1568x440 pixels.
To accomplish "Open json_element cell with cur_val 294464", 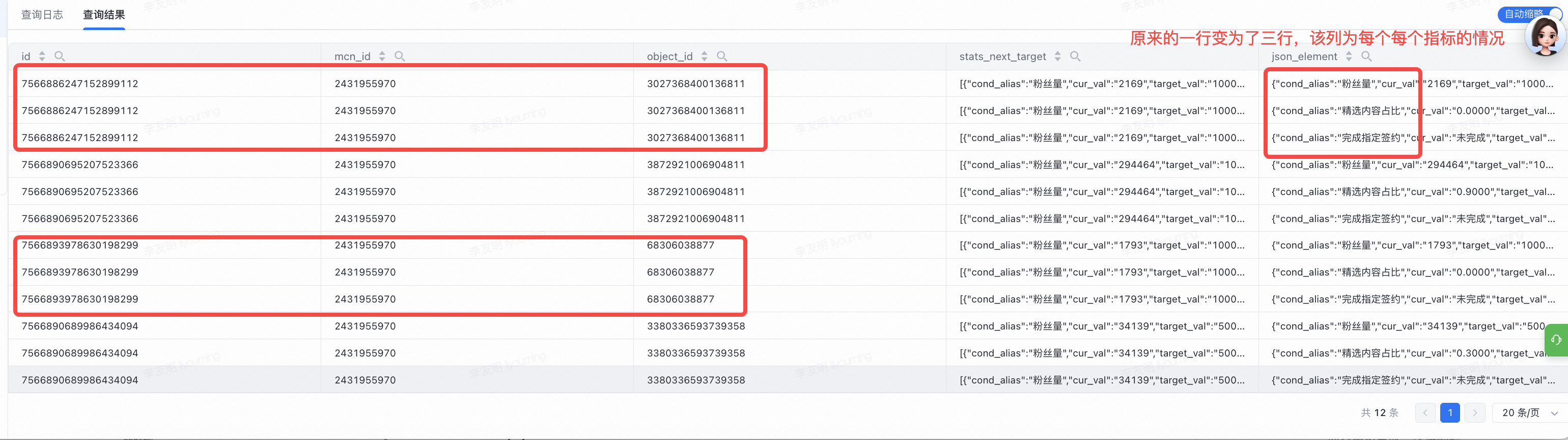I will click(x=1413, y=164).
